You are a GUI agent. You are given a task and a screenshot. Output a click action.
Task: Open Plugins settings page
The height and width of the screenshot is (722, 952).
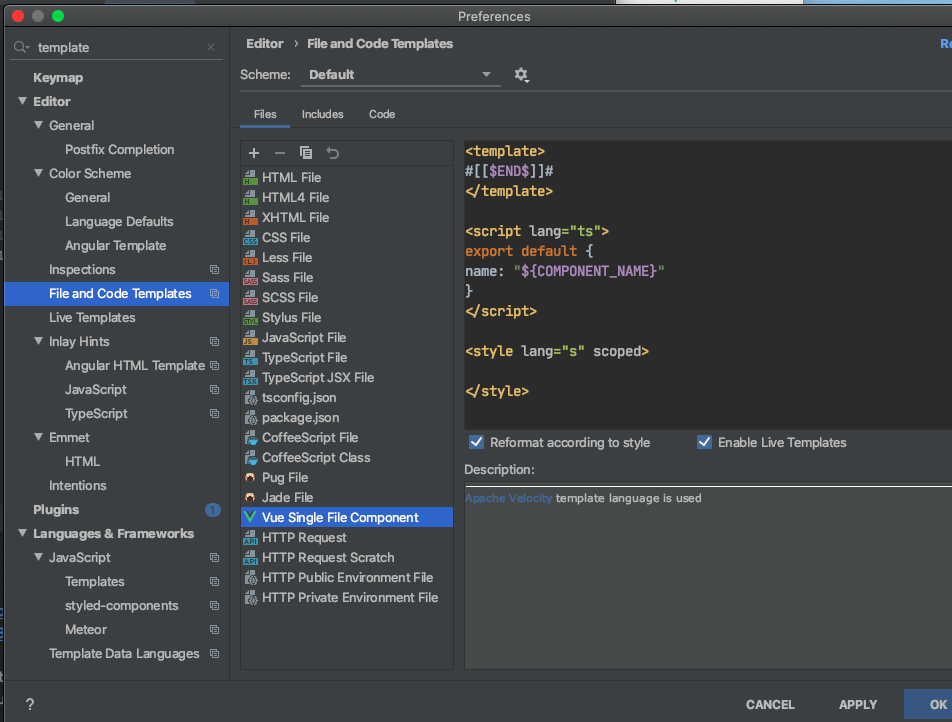pyautogui.click(x=56, y=509)
